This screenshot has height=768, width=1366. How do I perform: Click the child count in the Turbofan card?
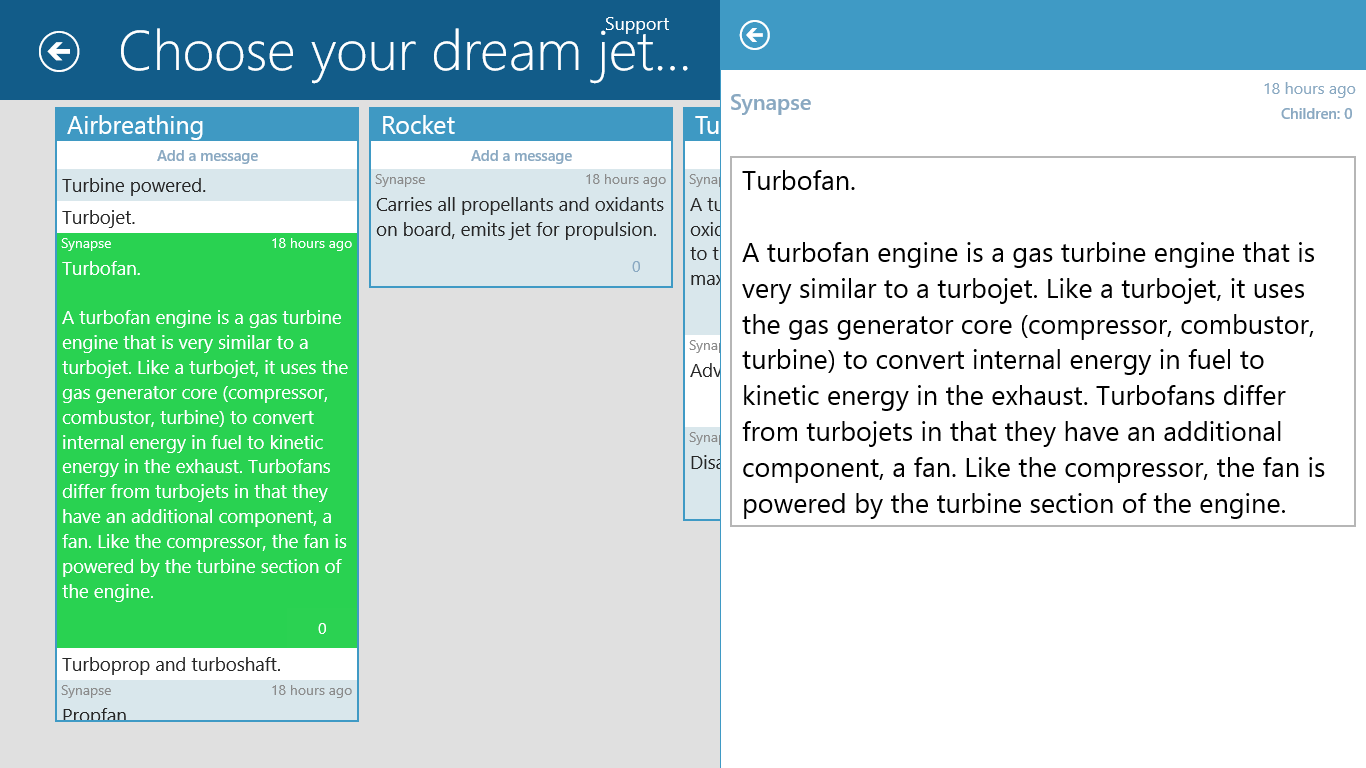point(322,629)
